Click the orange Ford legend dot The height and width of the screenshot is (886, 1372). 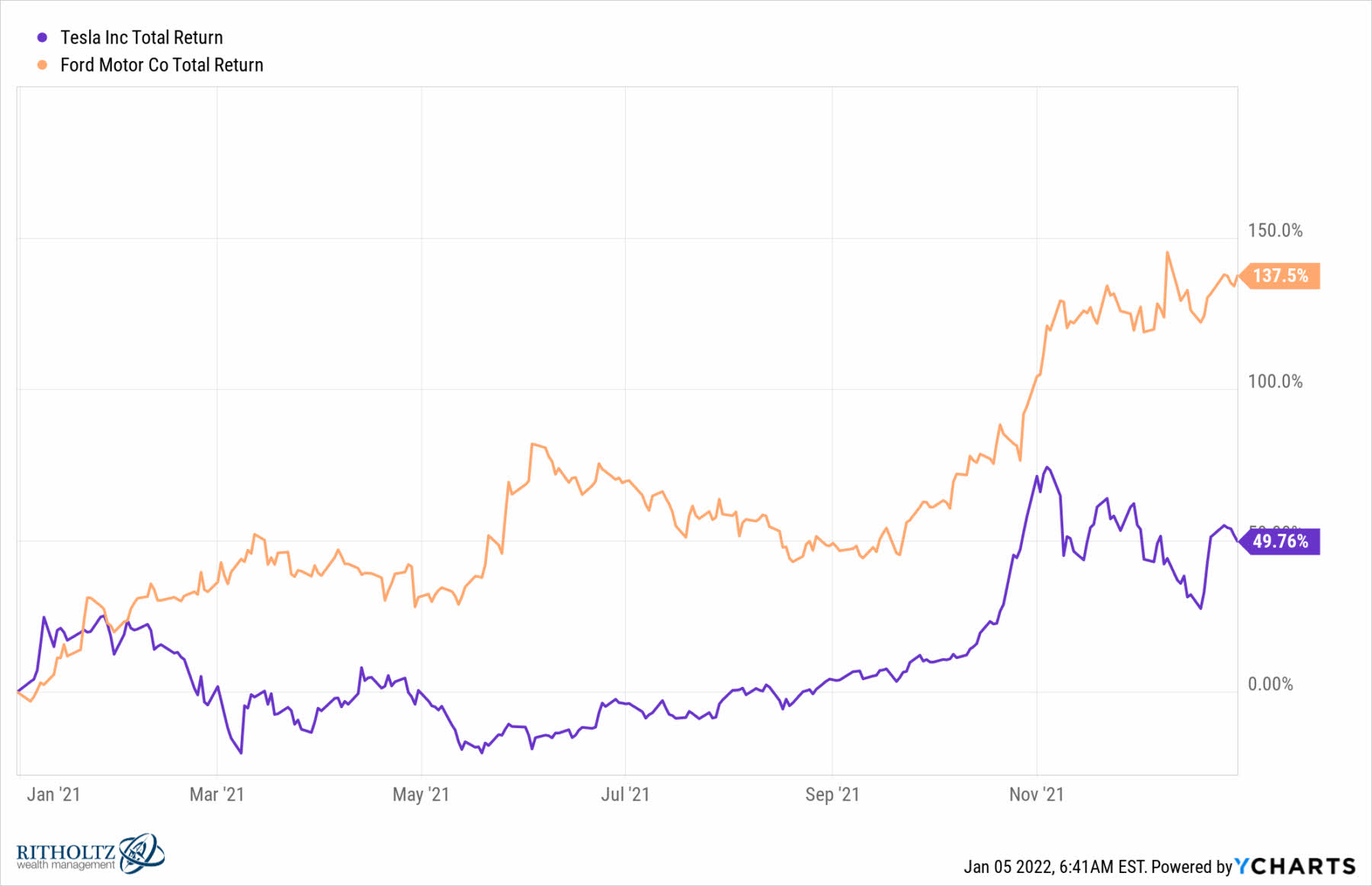(43, 65)
